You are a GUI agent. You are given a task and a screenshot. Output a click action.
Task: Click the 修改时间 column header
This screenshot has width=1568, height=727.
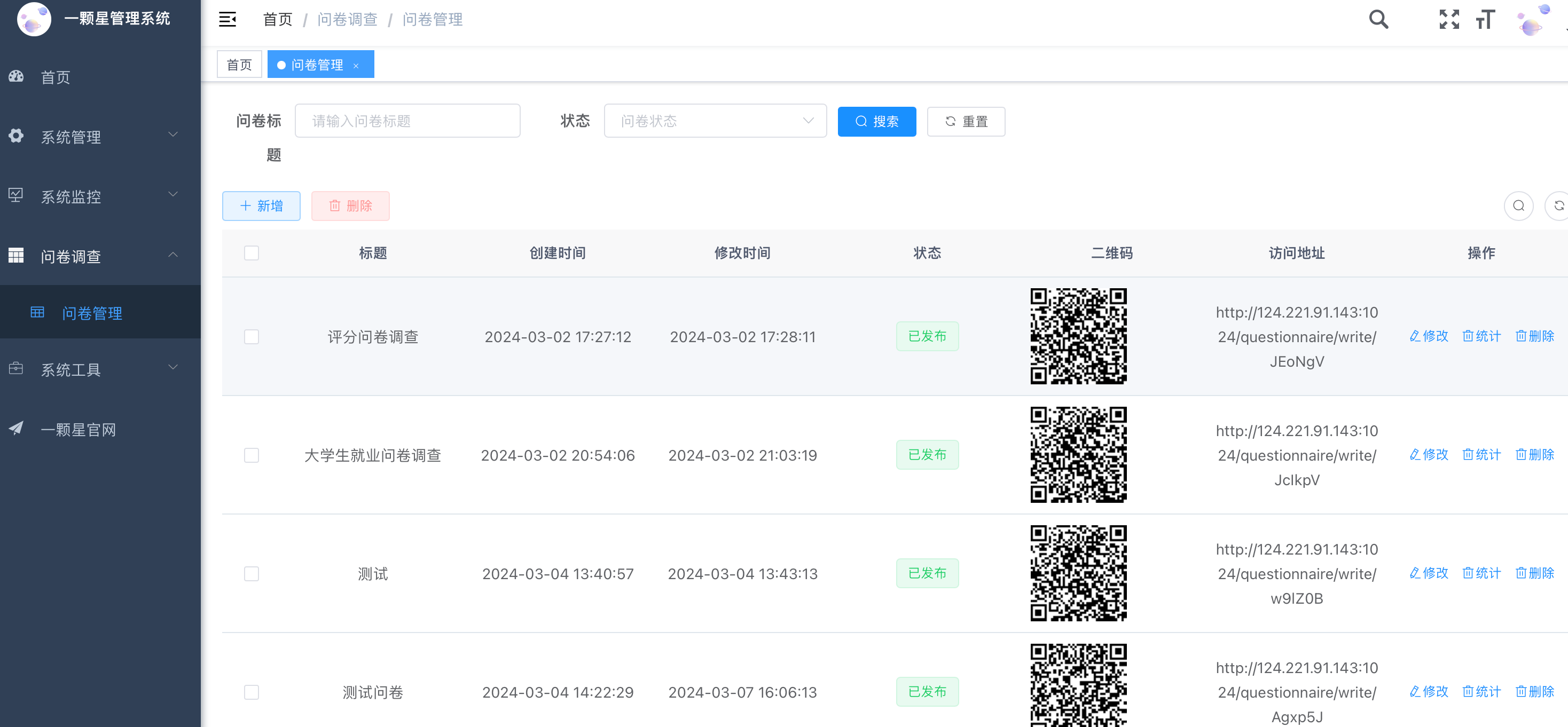(742, 252)
